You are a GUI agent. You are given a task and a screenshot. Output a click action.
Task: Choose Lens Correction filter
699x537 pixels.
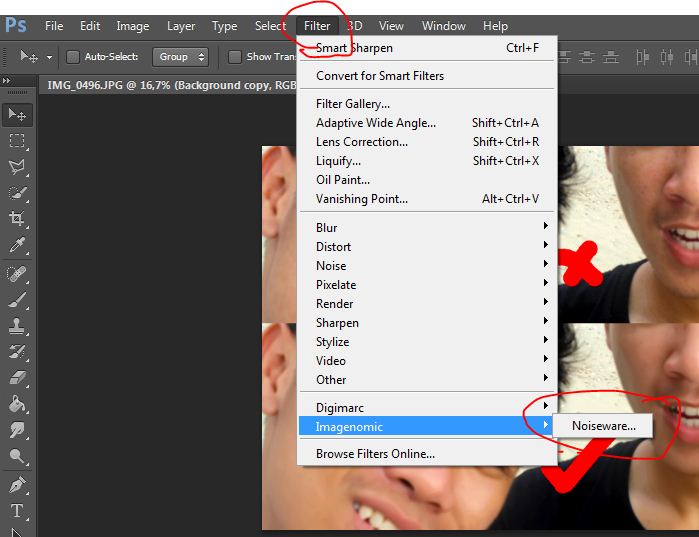pyautogui.click(x=428, y=142)
